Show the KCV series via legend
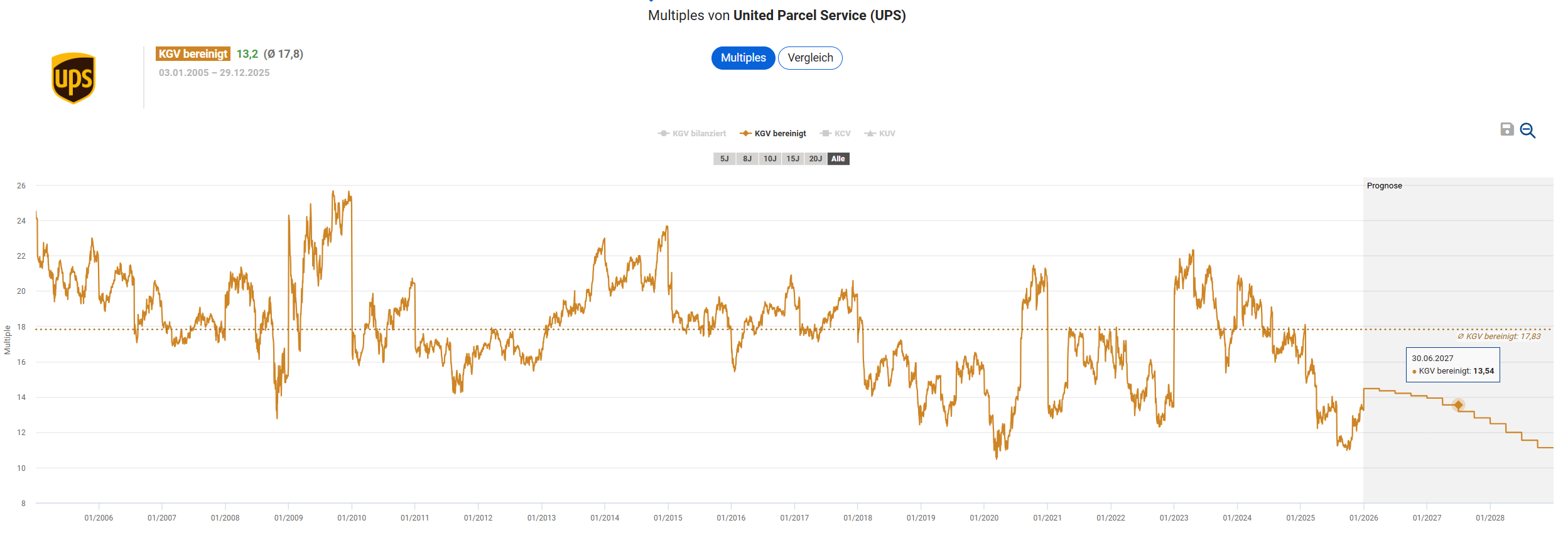Viewport: 1568px width, 540px height. tap(836, 134)
